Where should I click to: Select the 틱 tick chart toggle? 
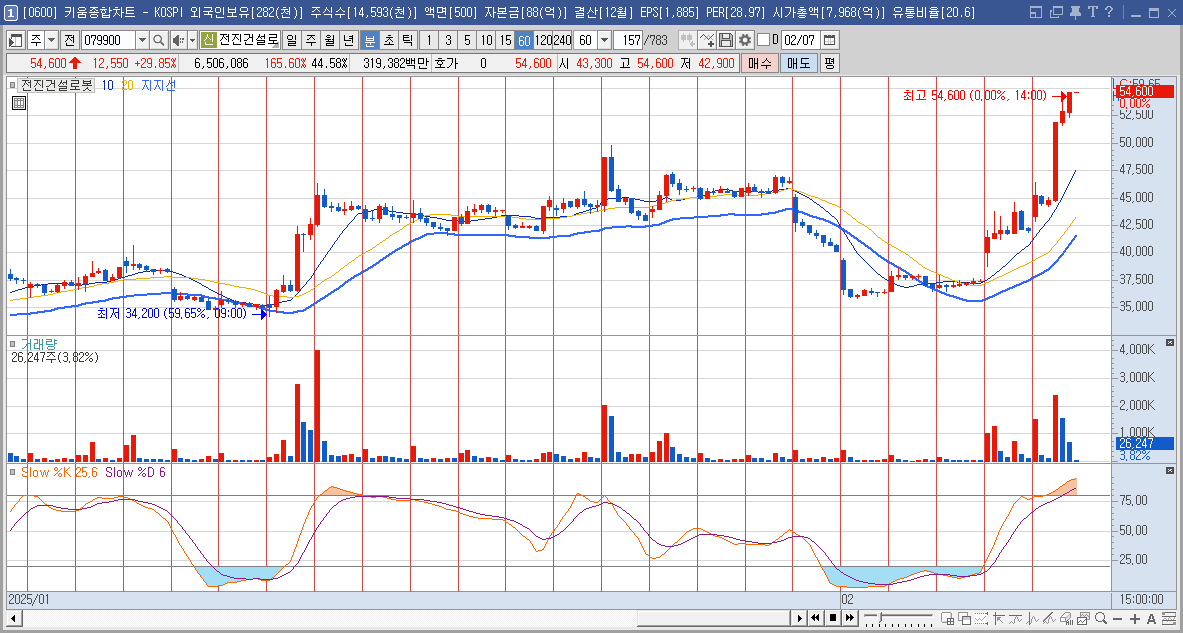pyautogui.click(x=407, y=40)
